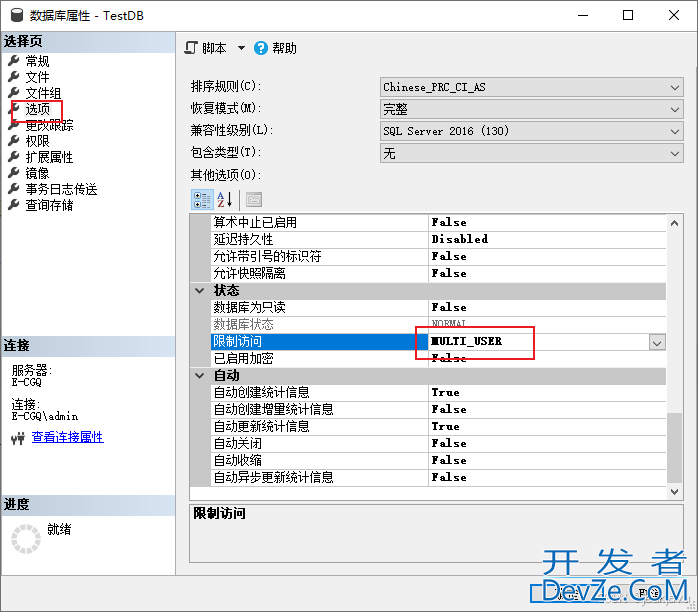The width and height of the screenshot is (698, 612).
Task: Select the 允许快照隔离 property row
Action: [x=438, y=273]
